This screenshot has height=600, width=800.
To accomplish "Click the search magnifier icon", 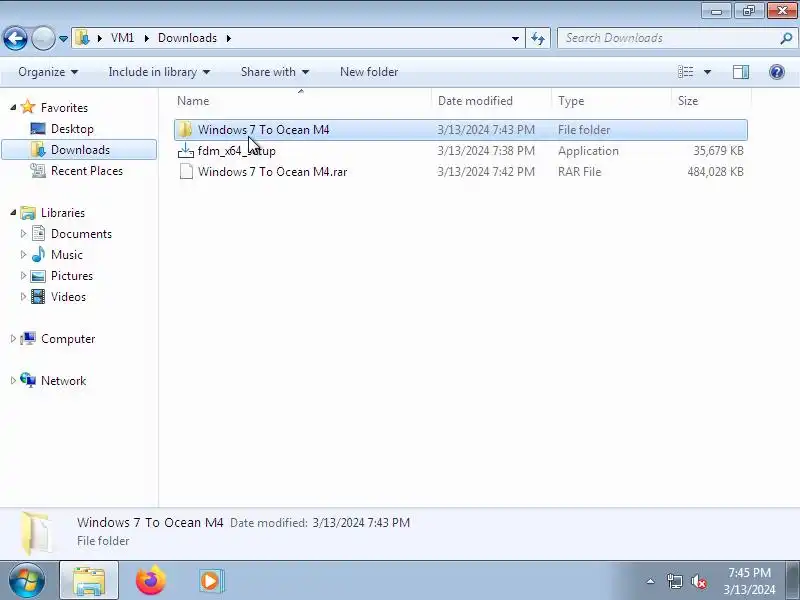I will tap(787, 38).
